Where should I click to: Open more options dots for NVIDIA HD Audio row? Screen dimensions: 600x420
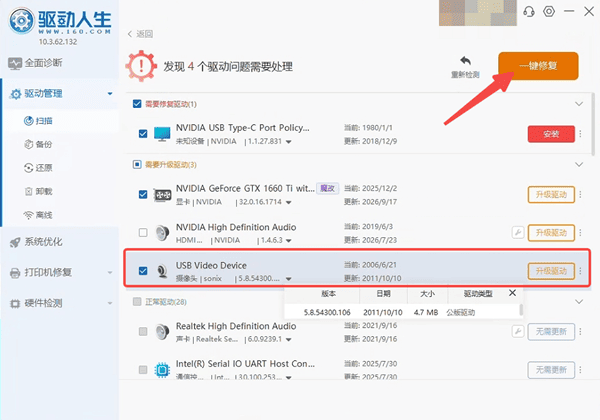click(x=580, y=233)
